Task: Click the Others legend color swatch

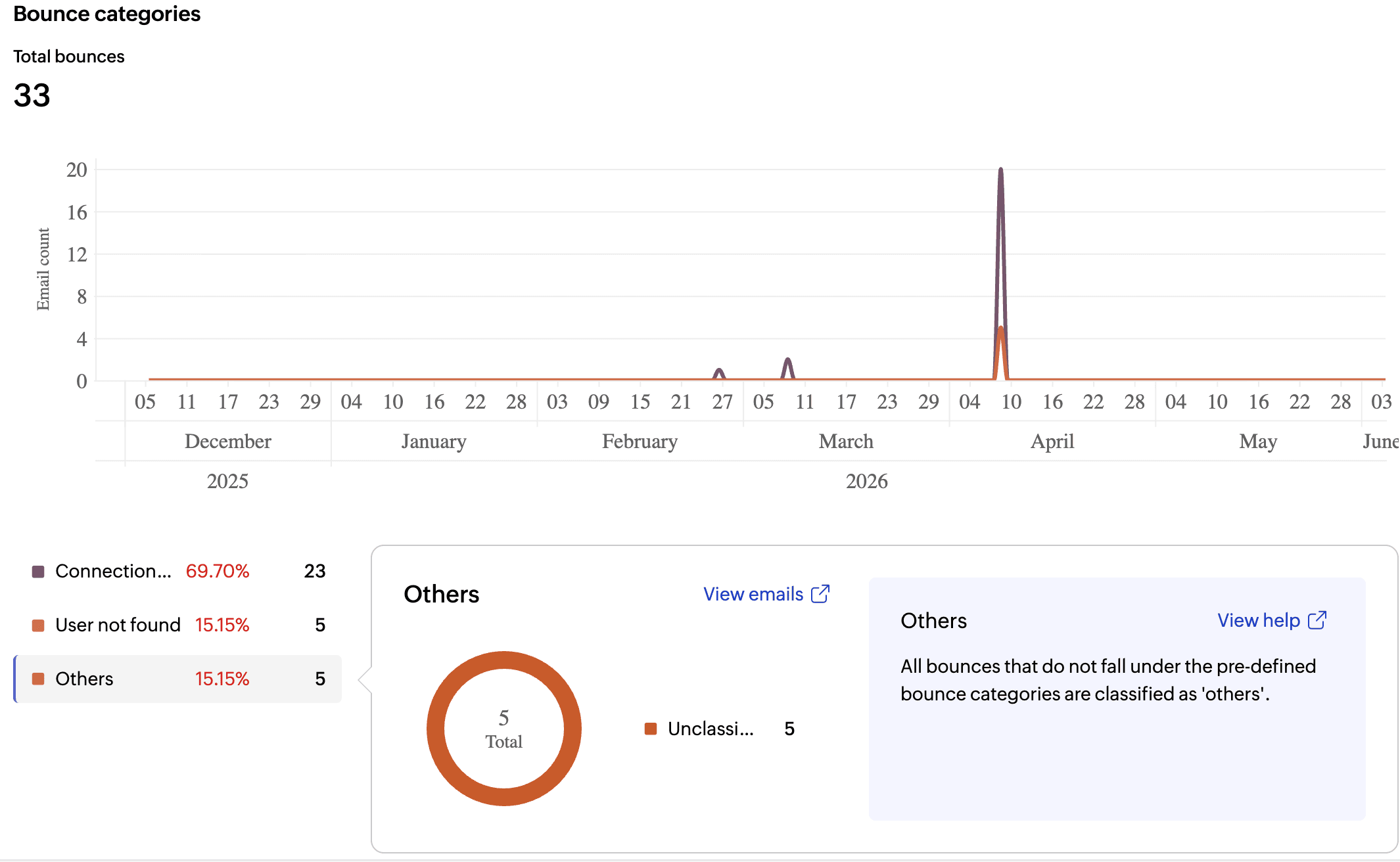Action: click(x=38, y=679)
